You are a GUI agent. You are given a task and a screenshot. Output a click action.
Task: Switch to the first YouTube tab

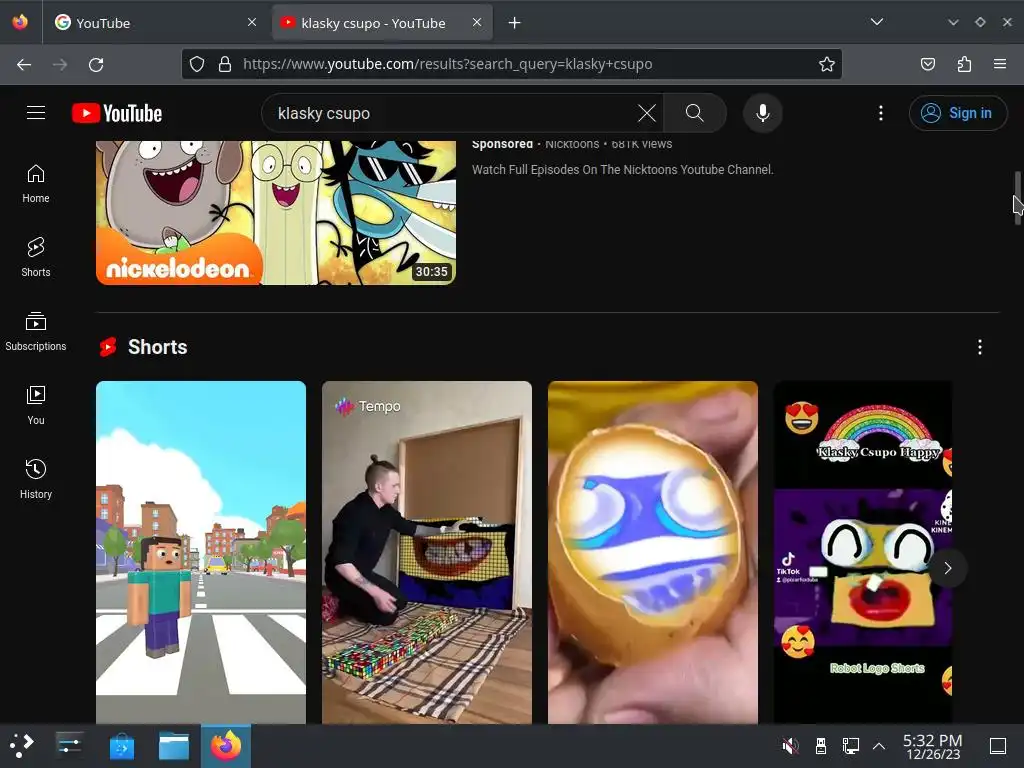tap(156, 23)
